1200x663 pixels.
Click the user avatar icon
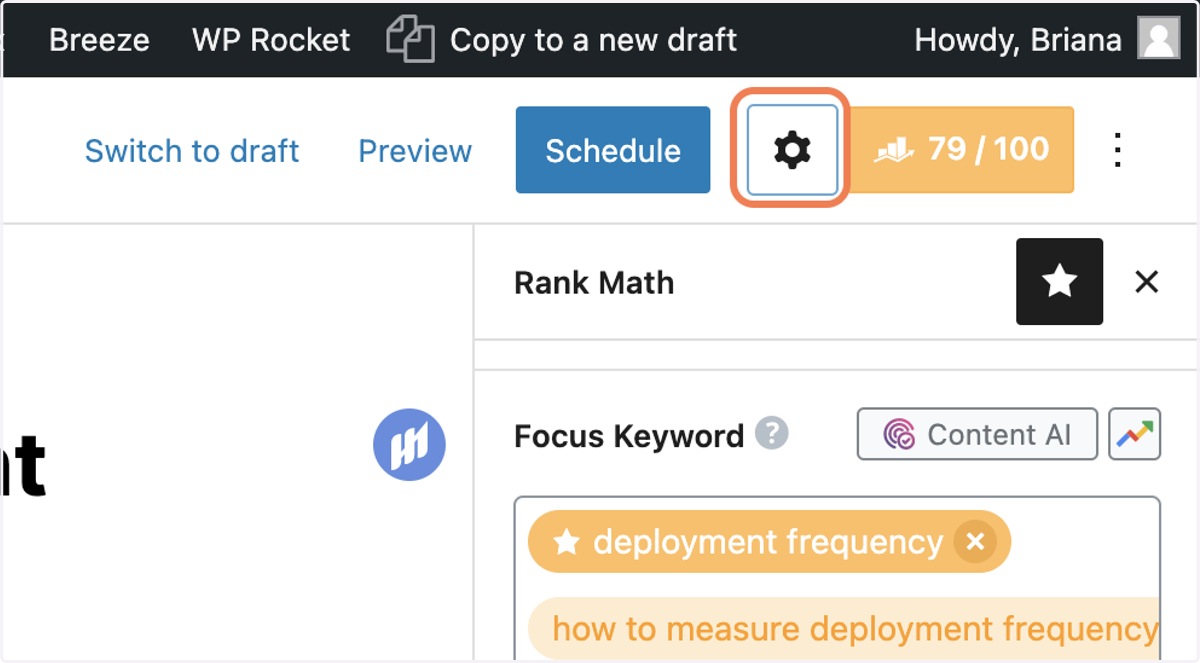tap(1159, 39)
